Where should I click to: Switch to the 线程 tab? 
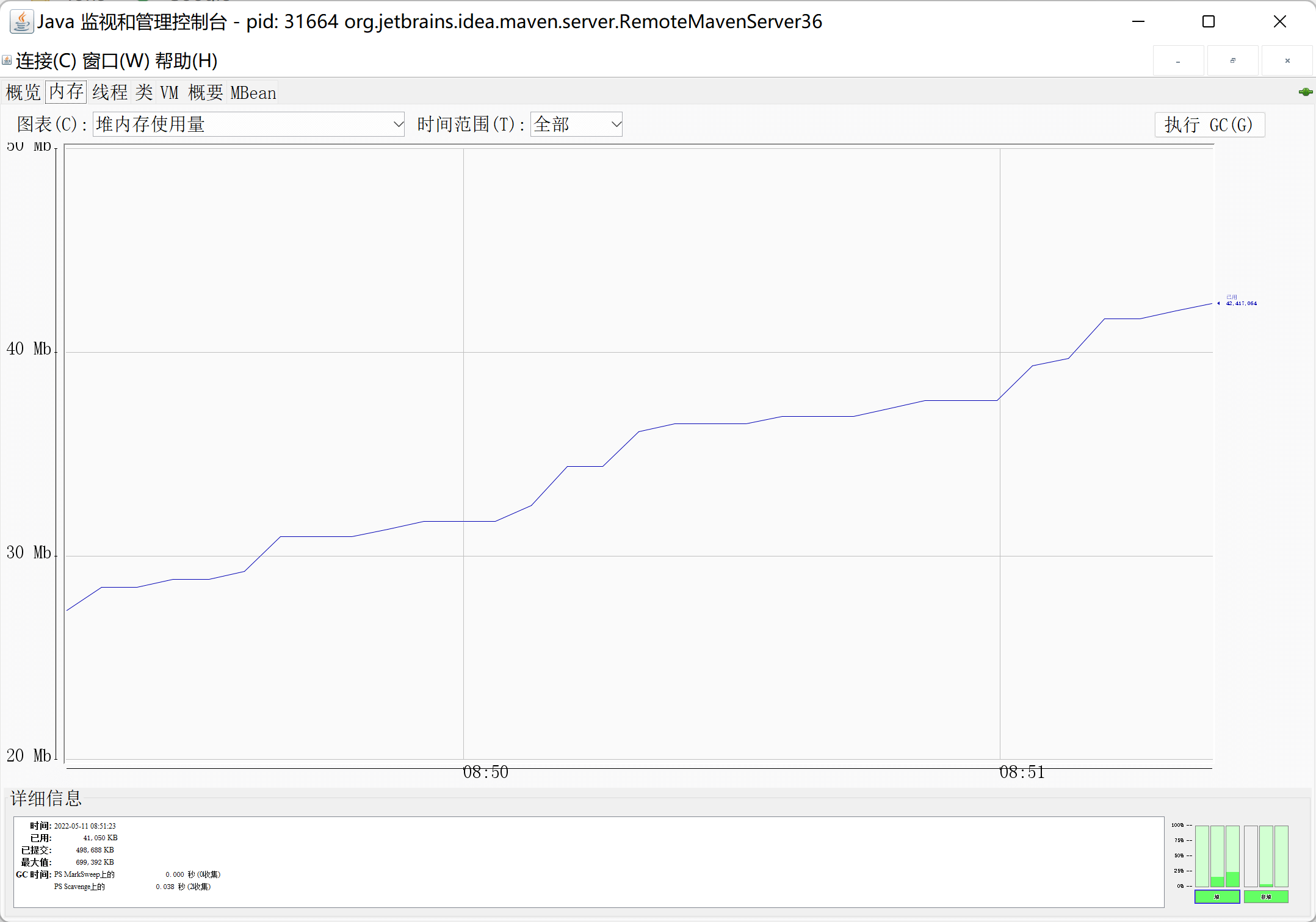[x=110, y=93]
